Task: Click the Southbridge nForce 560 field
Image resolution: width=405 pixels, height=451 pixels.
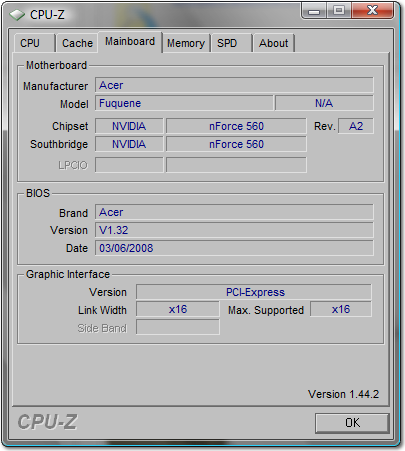Action: 236,144
